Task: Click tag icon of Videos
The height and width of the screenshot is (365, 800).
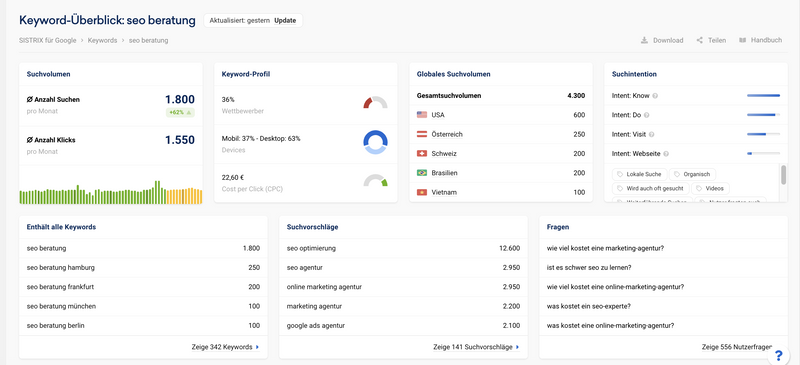Action: 699,188
